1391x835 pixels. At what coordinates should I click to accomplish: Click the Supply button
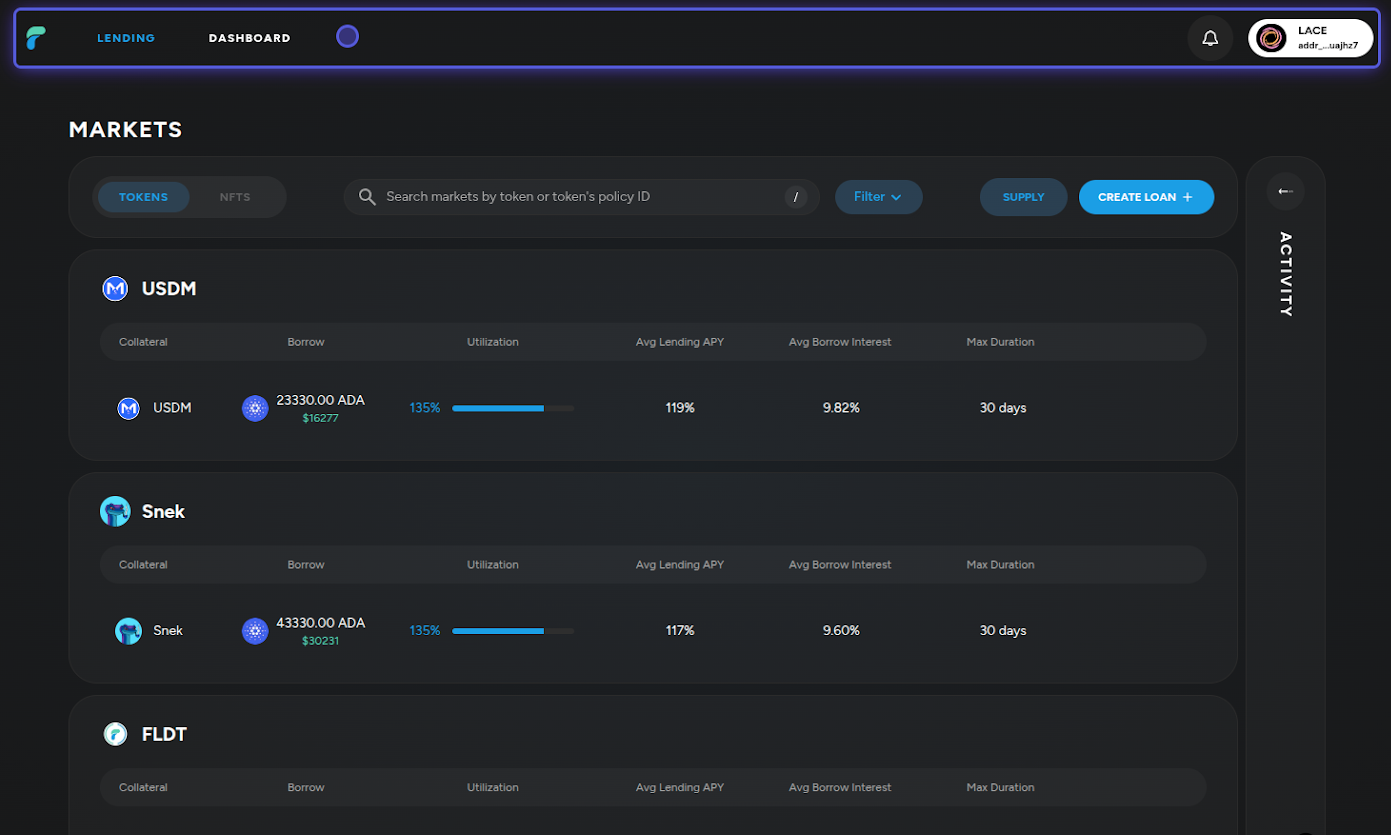click(x=1023, y=197)
